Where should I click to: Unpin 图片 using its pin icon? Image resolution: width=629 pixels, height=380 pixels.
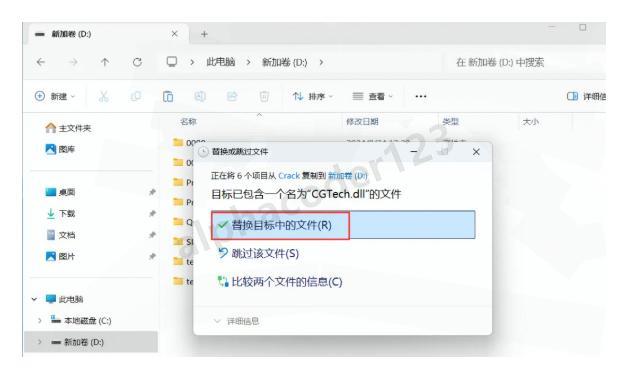(x=152, y=256)
